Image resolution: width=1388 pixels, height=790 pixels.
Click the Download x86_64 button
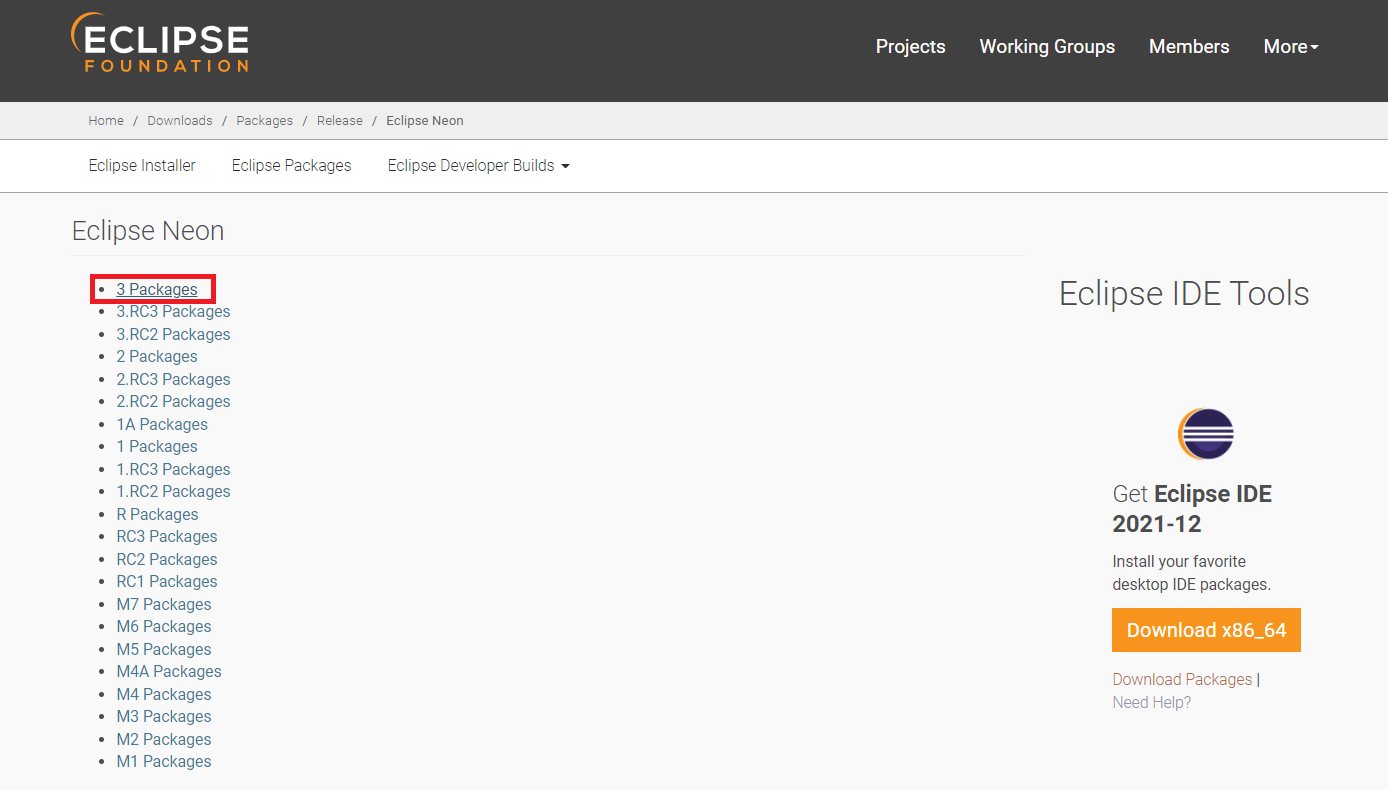pyautogui.click(x=1206, y=630)
